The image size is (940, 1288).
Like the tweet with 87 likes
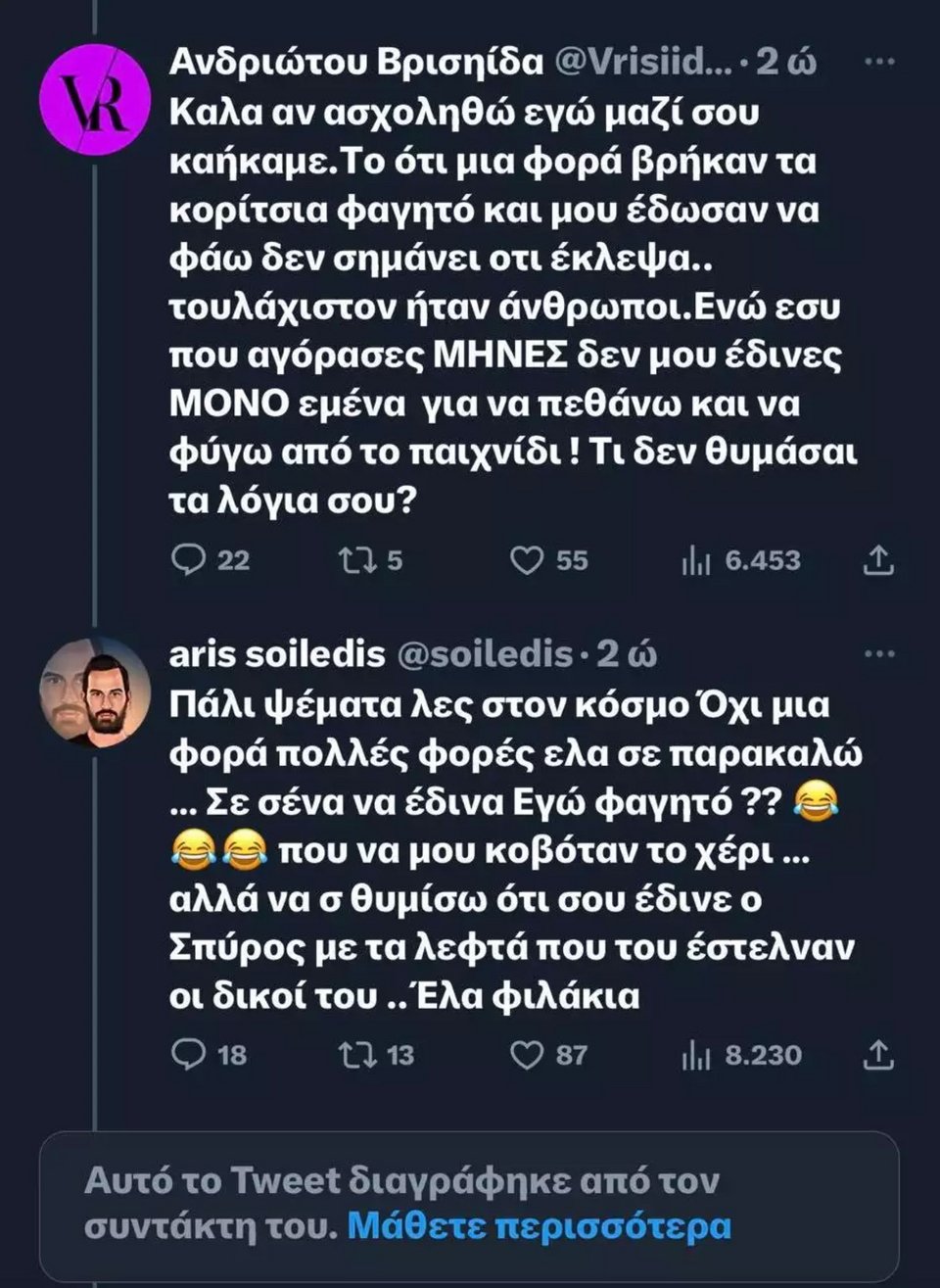[528, 1055]
